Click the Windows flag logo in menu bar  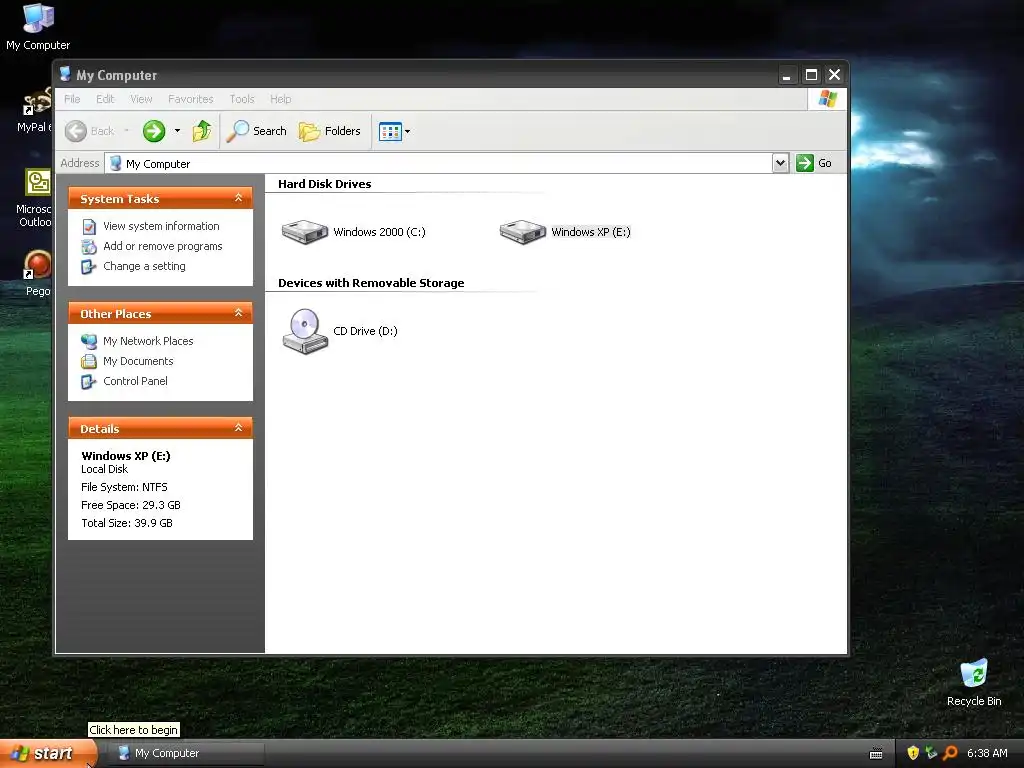pos(827,99)
